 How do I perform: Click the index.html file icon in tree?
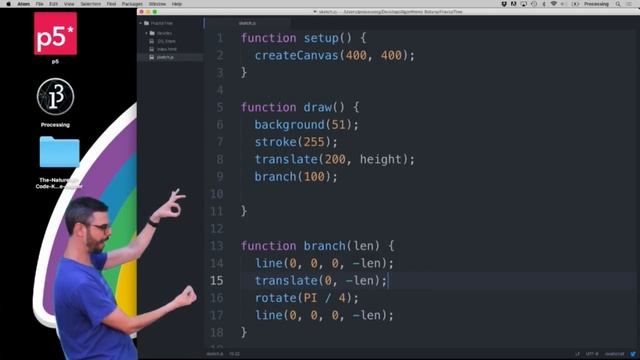pos(152,49)
